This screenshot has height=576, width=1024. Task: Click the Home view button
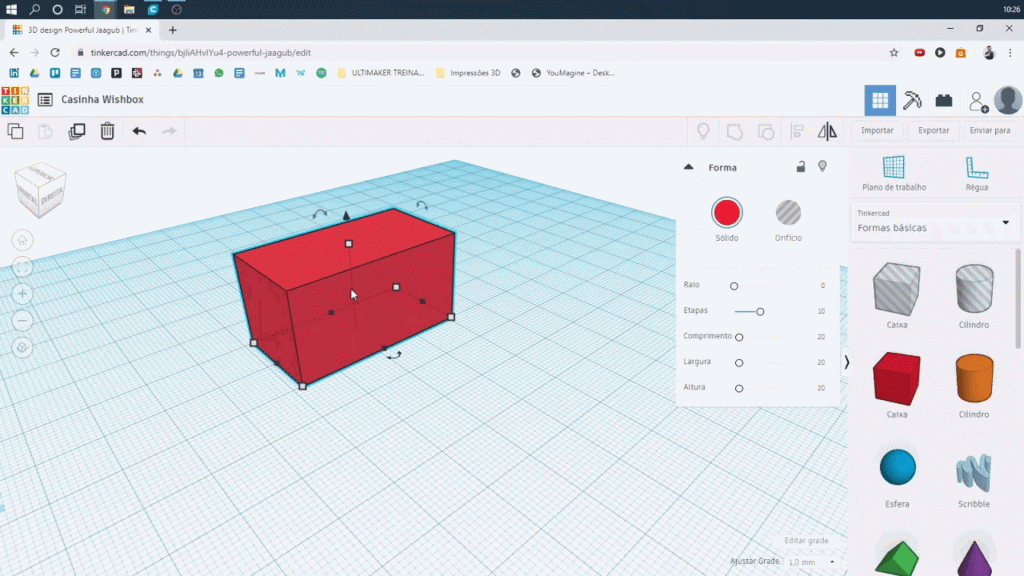[x=22, y=240]
